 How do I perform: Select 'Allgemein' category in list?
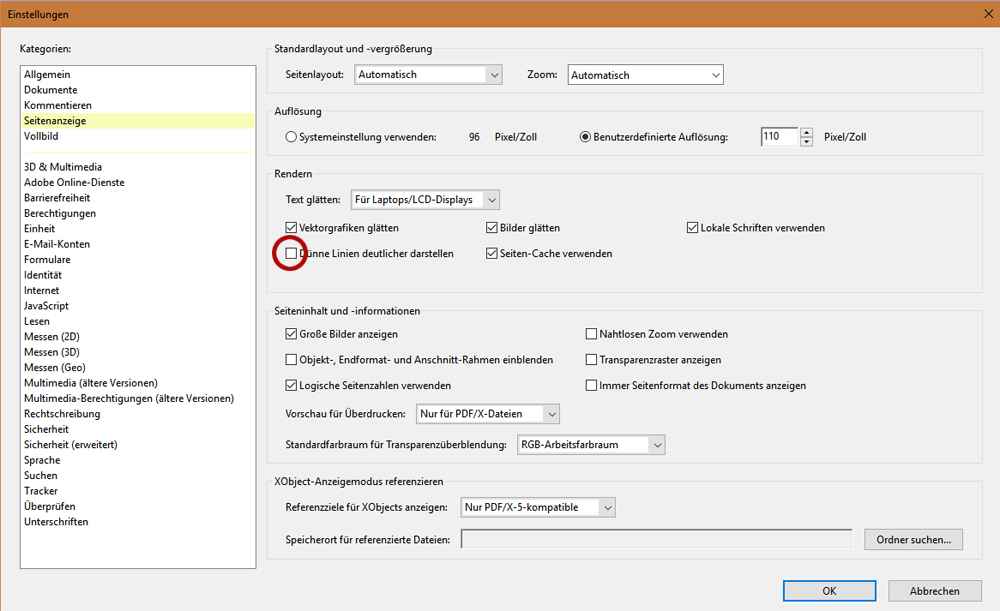click(x=47, y=75)
